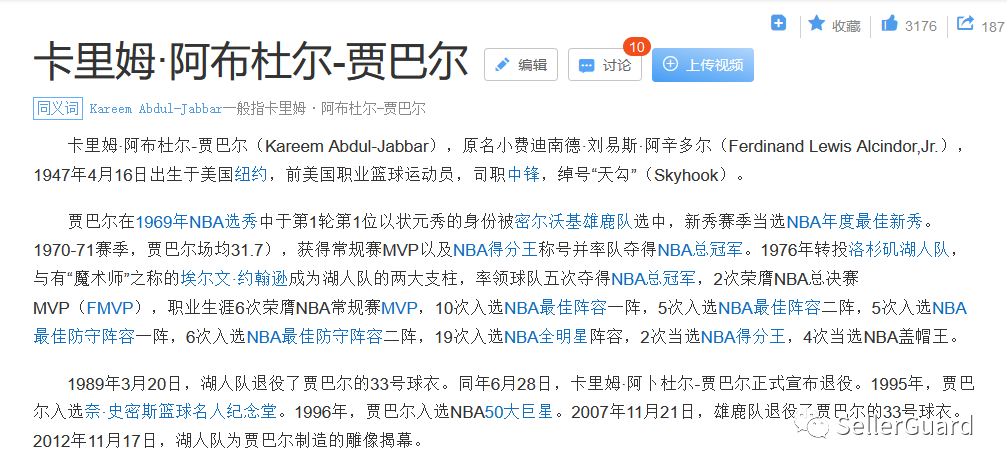Click NBA总冠军 link after 五次夺得

tap(653, 279)
